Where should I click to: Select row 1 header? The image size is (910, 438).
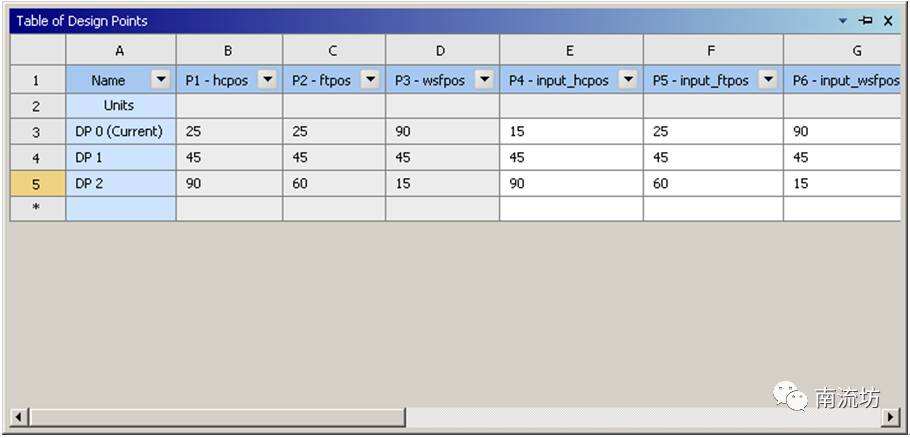pos(38,80)
